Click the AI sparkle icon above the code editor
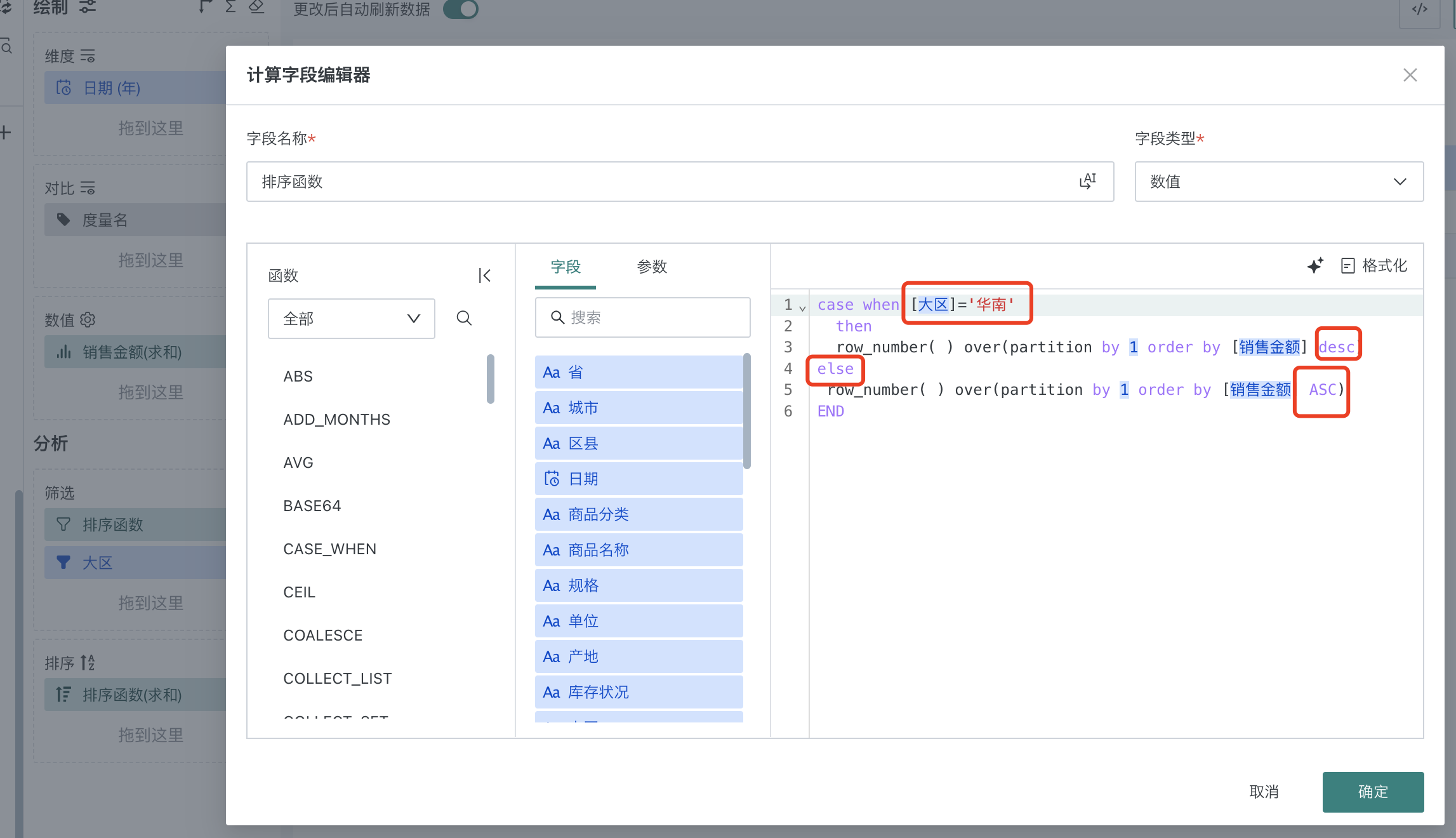 point(1315,265)
